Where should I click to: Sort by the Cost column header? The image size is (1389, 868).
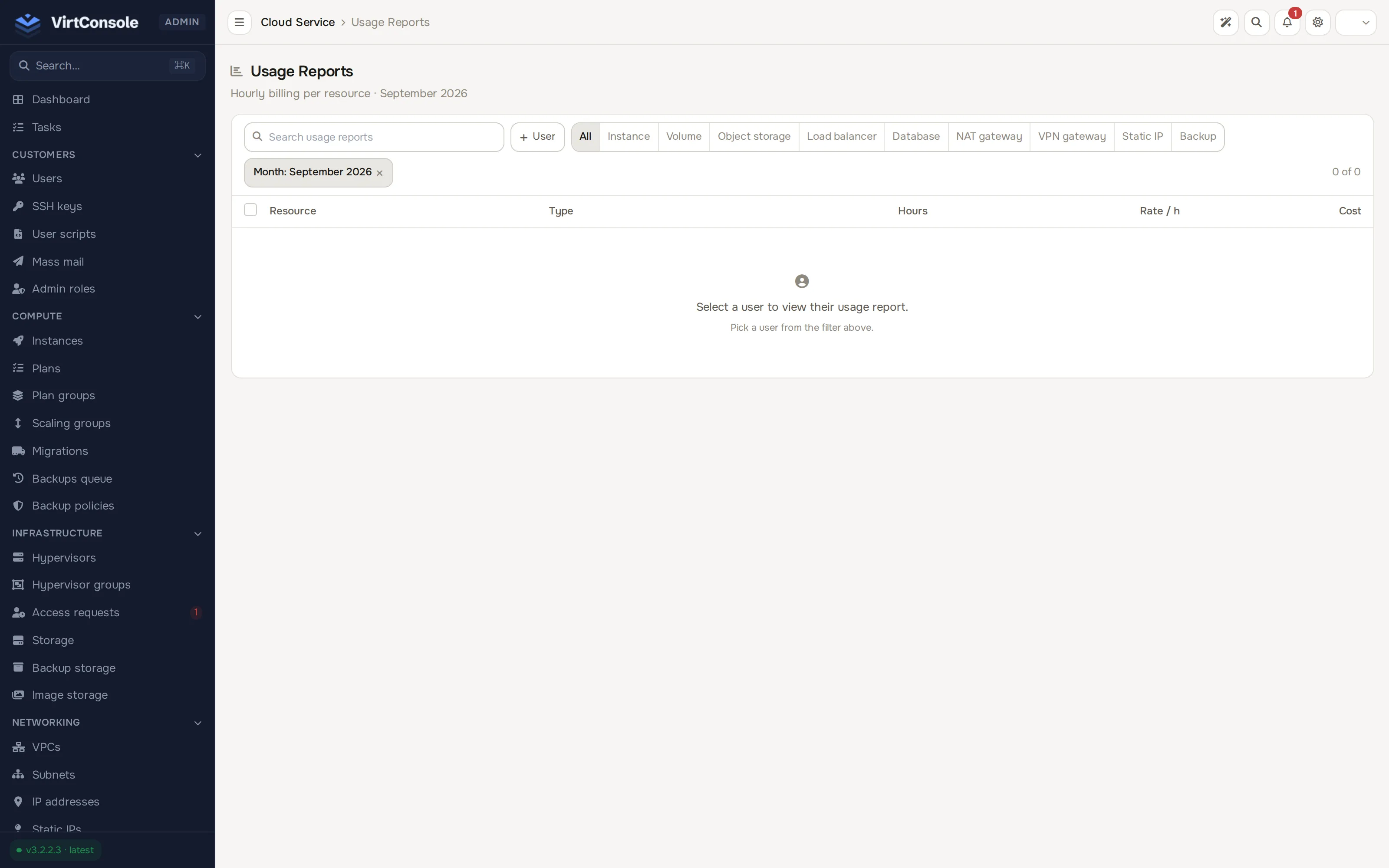pos(1350,211)
